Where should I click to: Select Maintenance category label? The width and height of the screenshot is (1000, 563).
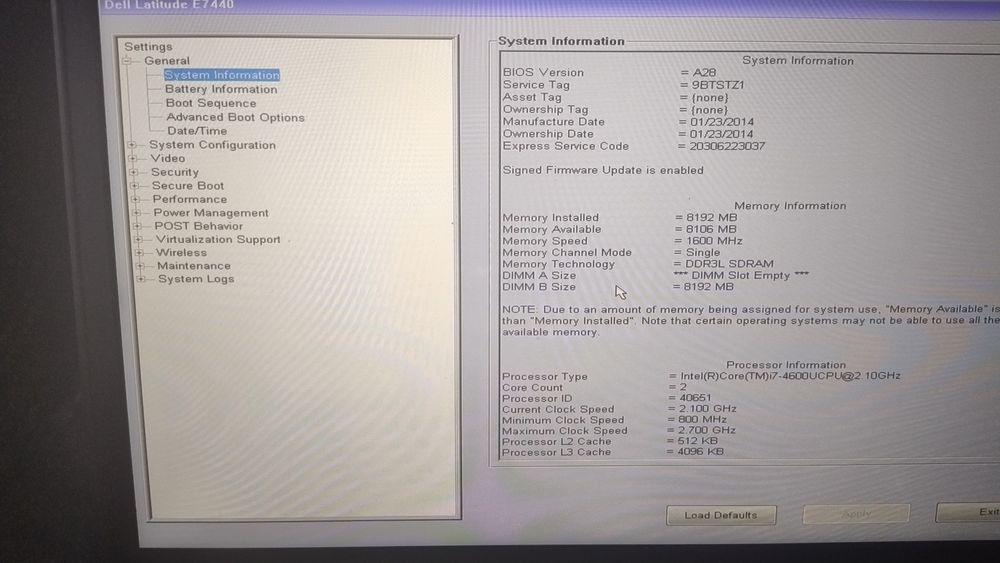[x=194, y=266]
